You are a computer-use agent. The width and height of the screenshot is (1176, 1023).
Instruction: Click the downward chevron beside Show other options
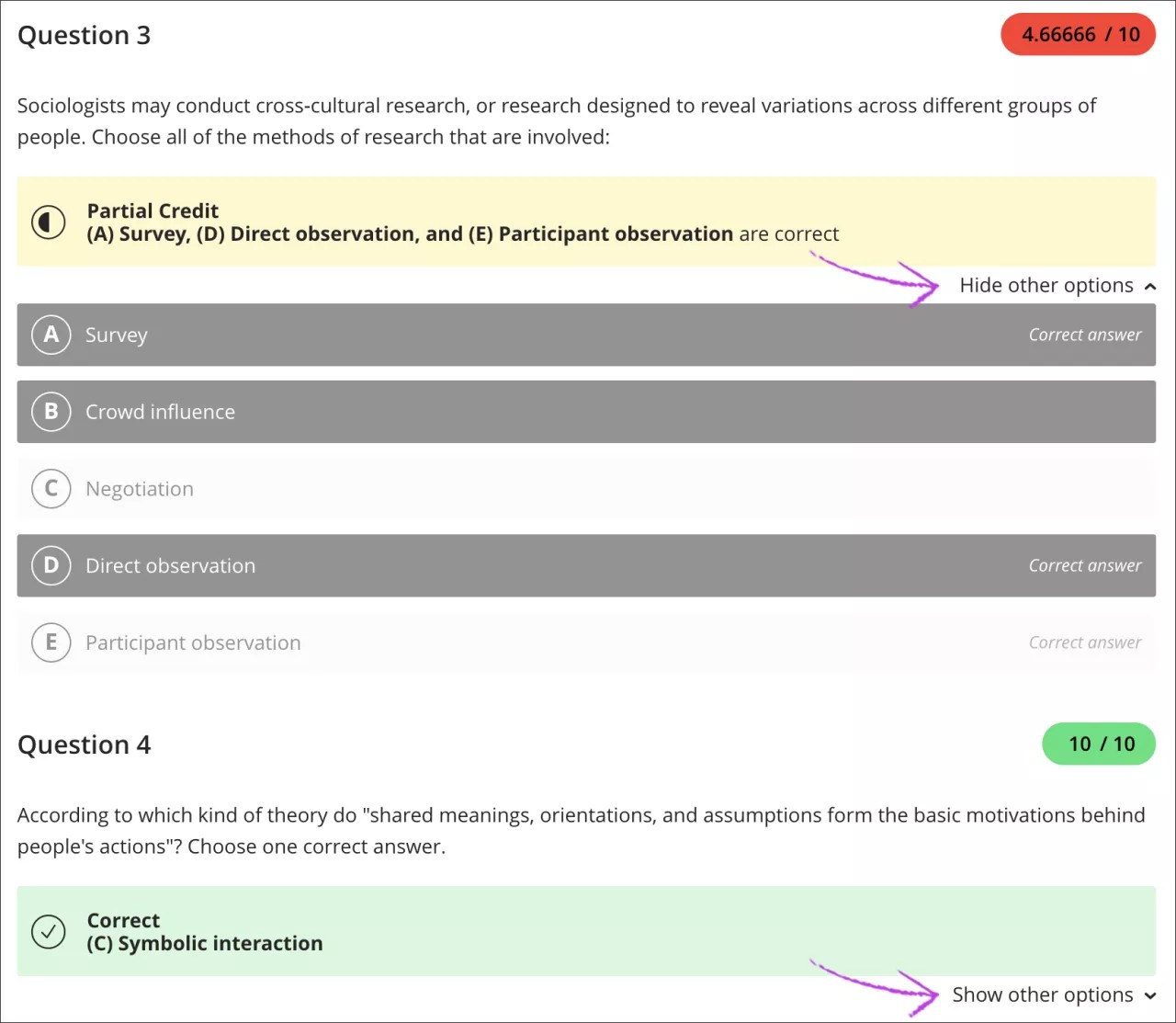coord(1149,995)
